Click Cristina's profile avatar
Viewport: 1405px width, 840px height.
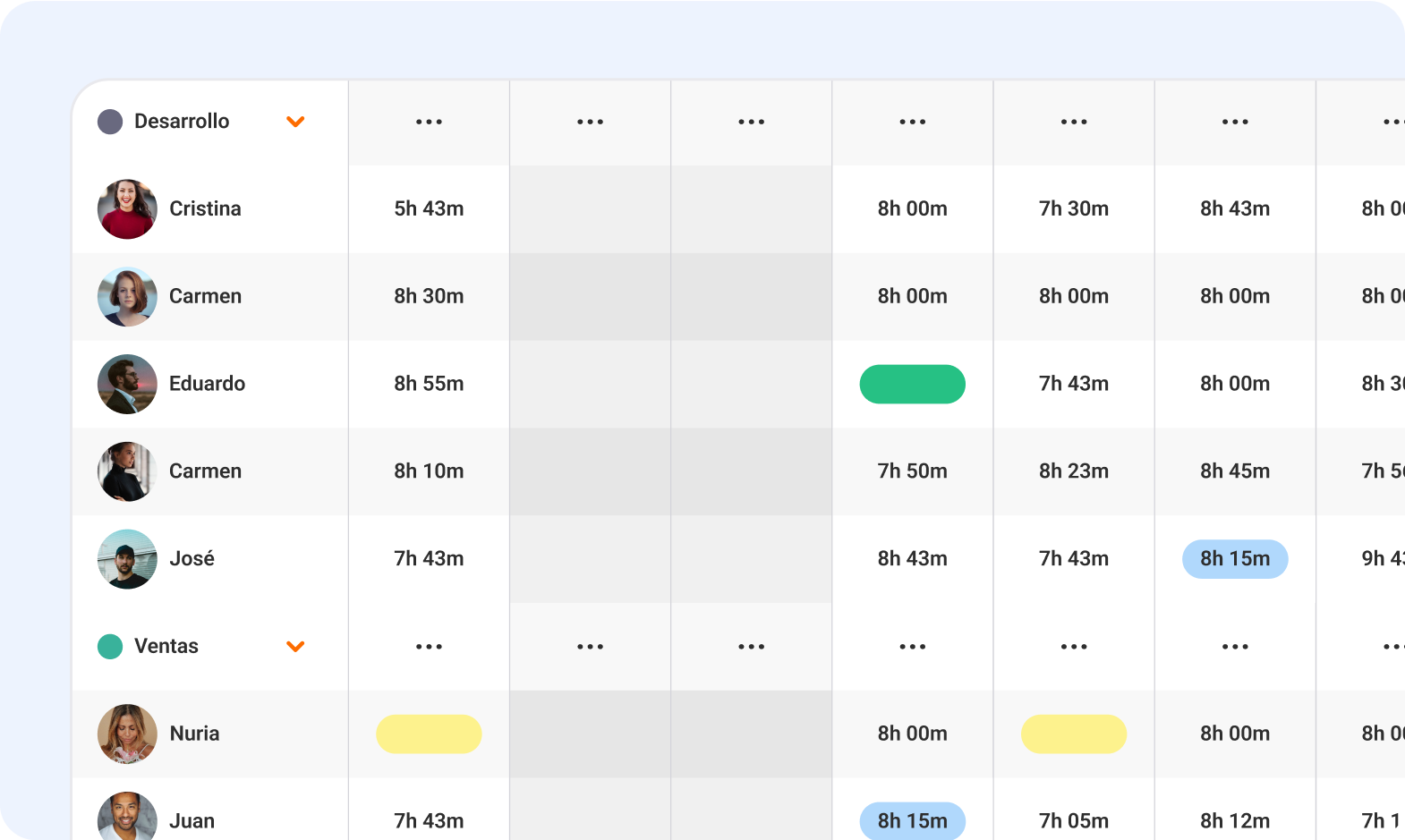coord(127,209)
